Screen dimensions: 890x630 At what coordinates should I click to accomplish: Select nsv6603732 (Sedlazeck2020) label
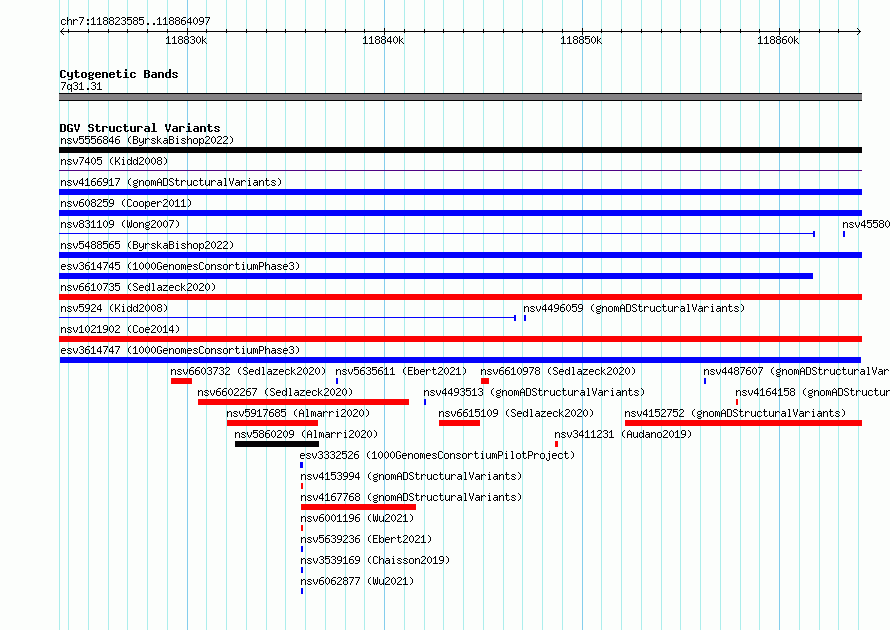click(248, 371)
